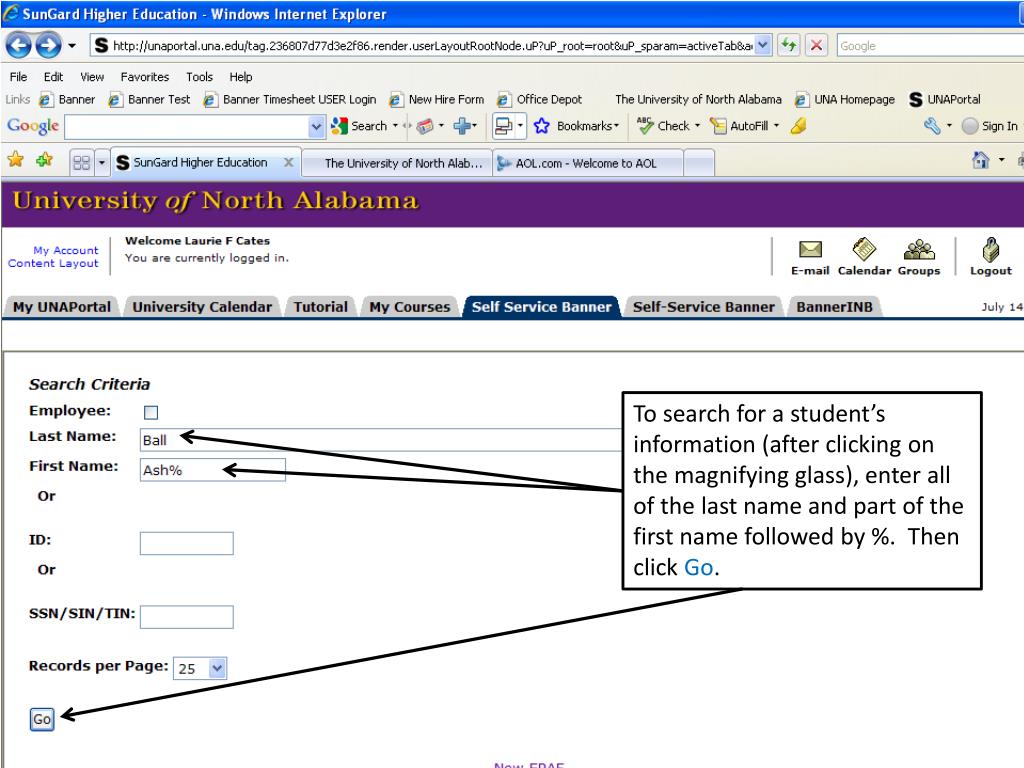Switch to The University of North Alab... tab

coord(397,163)
